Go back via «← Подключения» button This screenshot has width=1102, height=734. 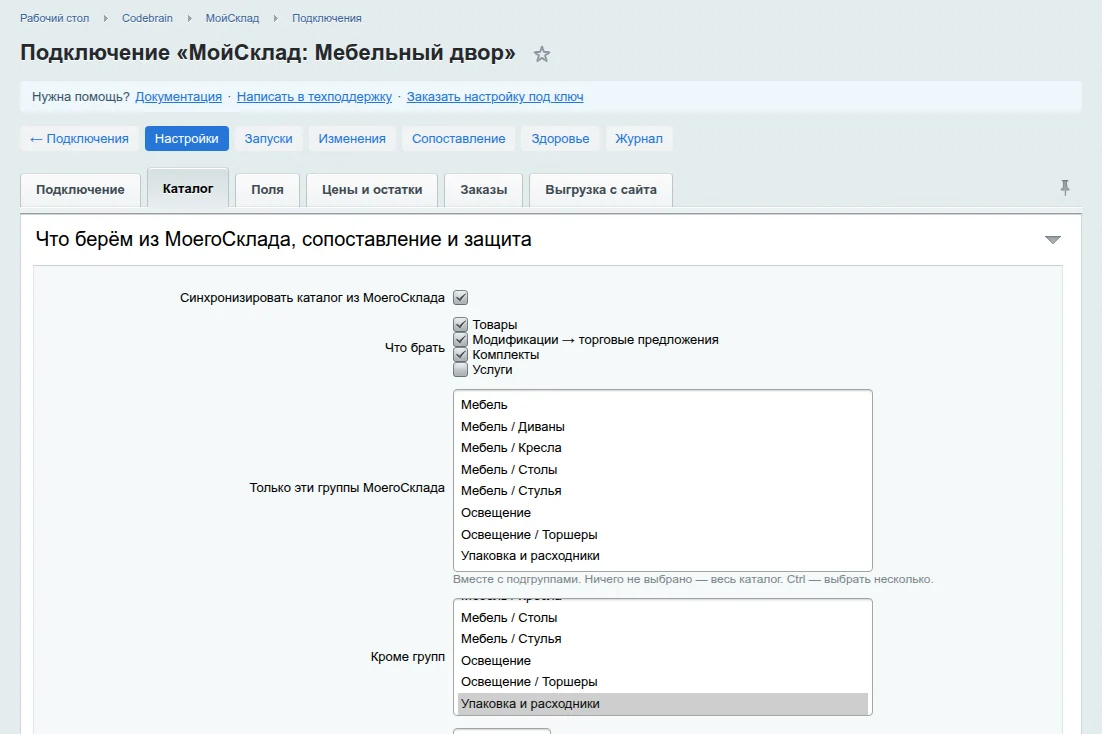pos(79,139)
